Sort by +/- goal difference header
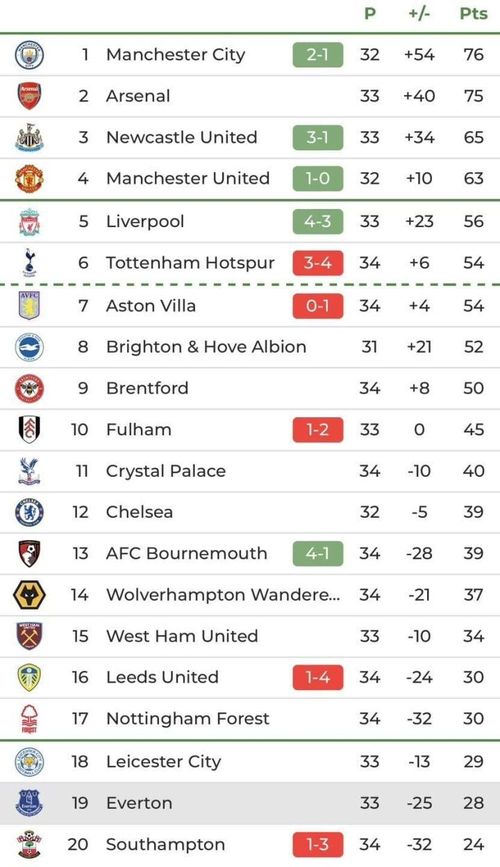The image size is (500, 867). pyautogui.click(x=419, y=14)
